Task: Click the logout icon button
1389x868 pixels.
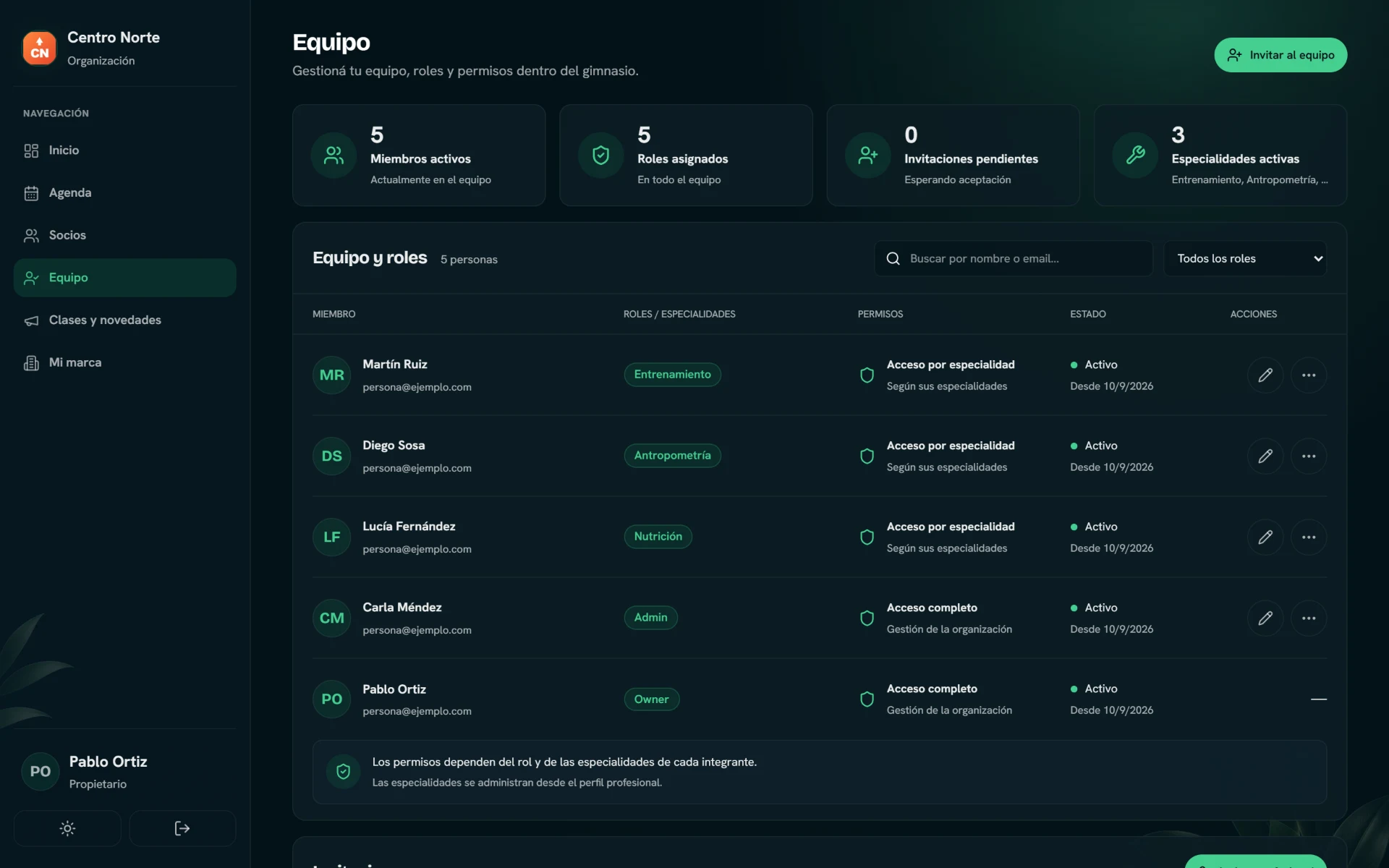Action: tap(182, 828)
